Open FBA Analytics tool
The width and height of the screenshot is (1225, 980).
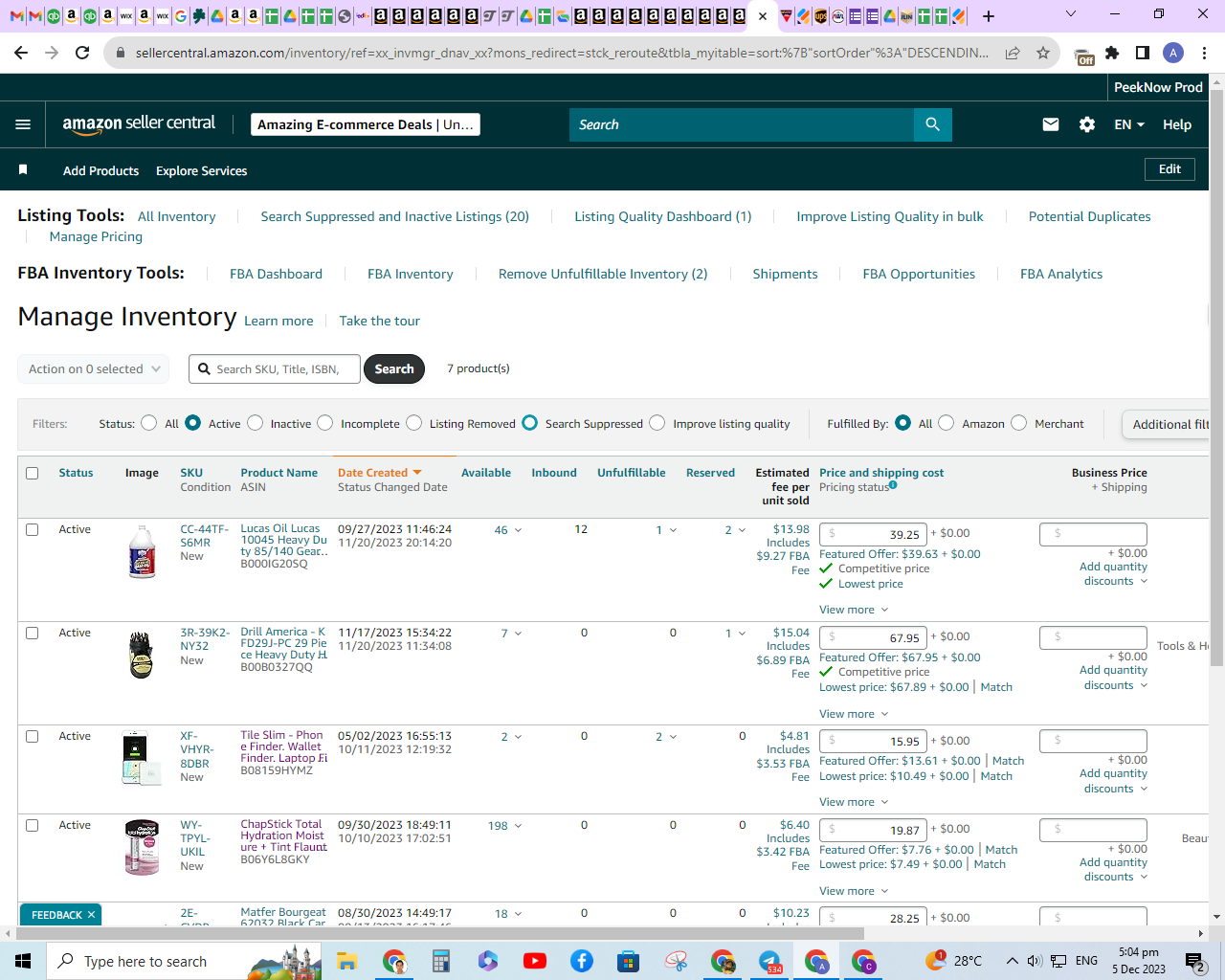1061,274
